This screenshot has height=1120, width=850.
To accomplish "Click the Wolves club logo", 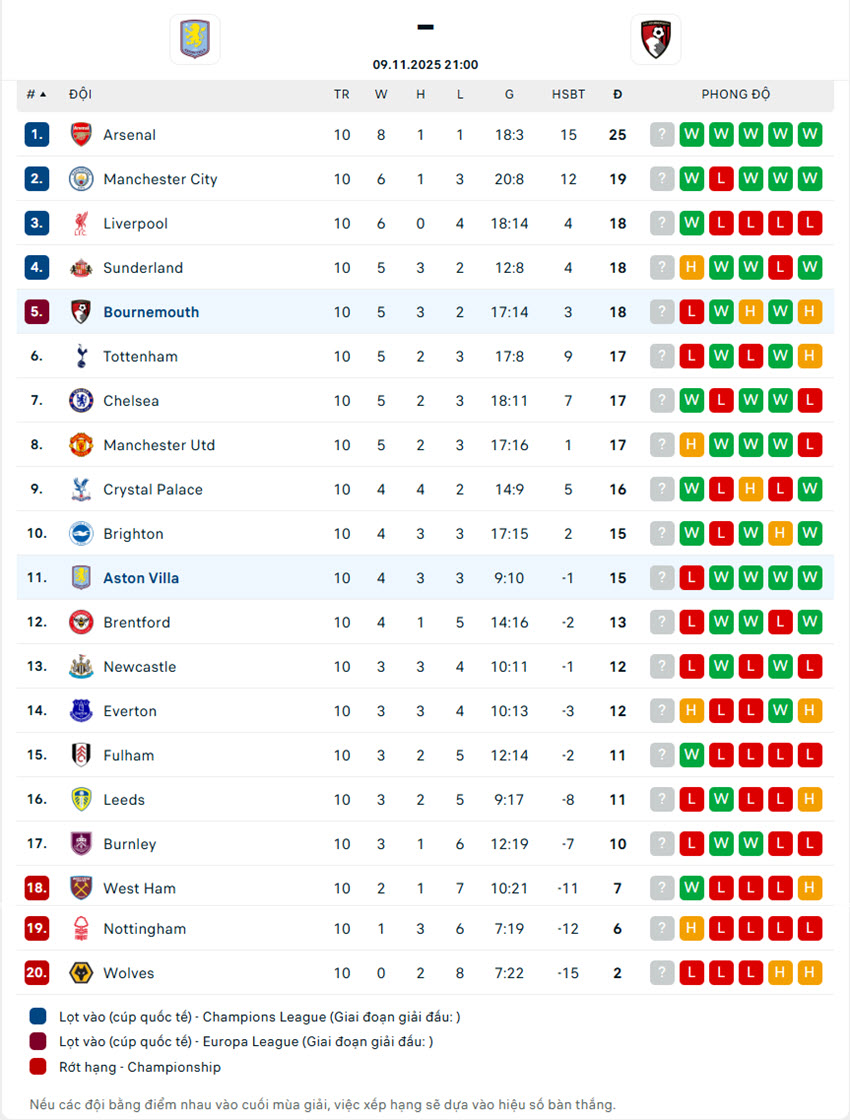I will coord(81,973).
